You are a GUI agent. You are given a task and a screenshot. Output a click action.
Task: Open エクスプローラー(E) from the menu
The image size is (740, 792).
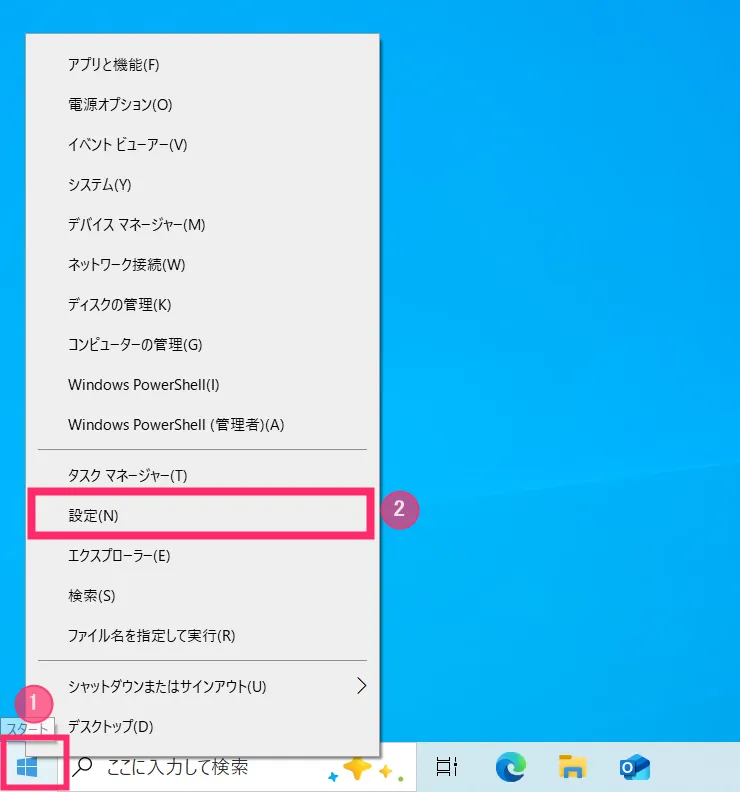[x=202, y=556]
